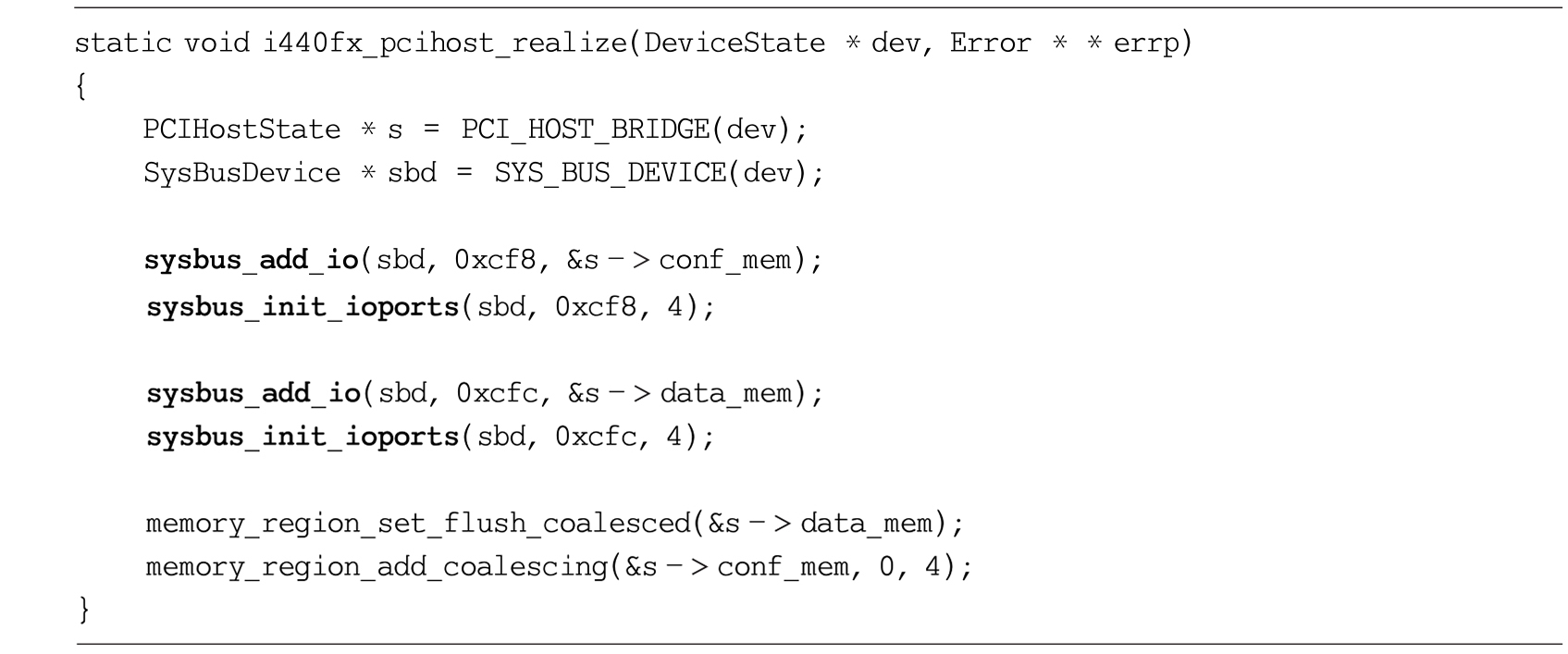This screenshot has width=1568, height=654.
Task: Click the 0xcfc address in sysbus_add_io
Action: 497,394
